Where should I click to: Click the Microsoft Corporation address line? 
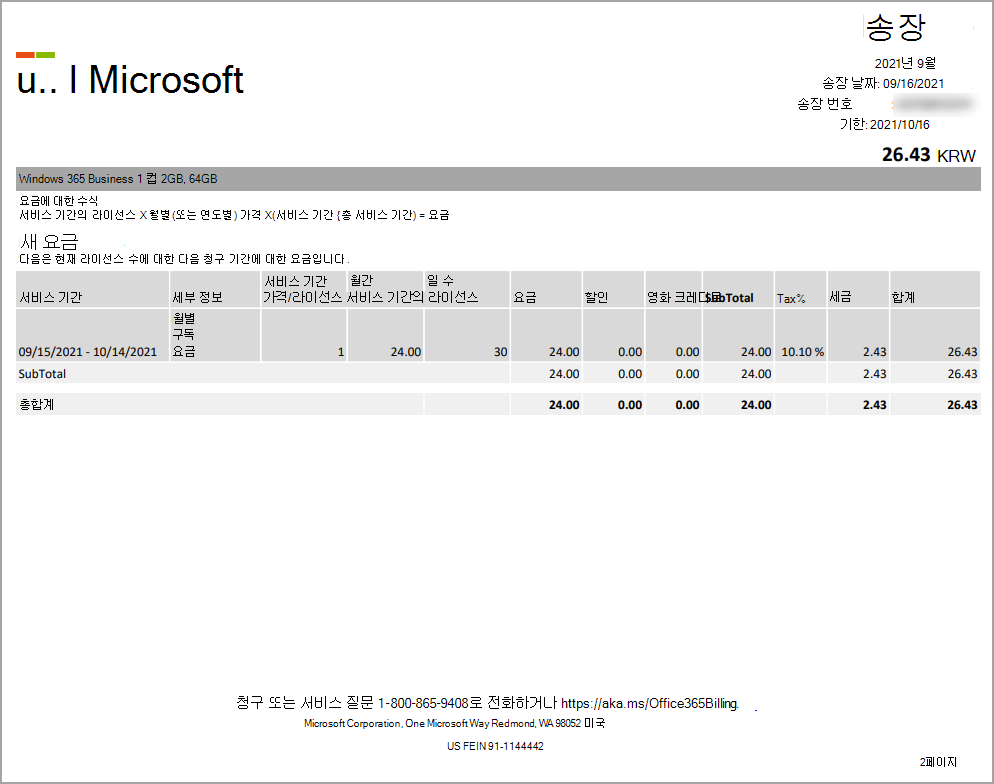(454, 723)
